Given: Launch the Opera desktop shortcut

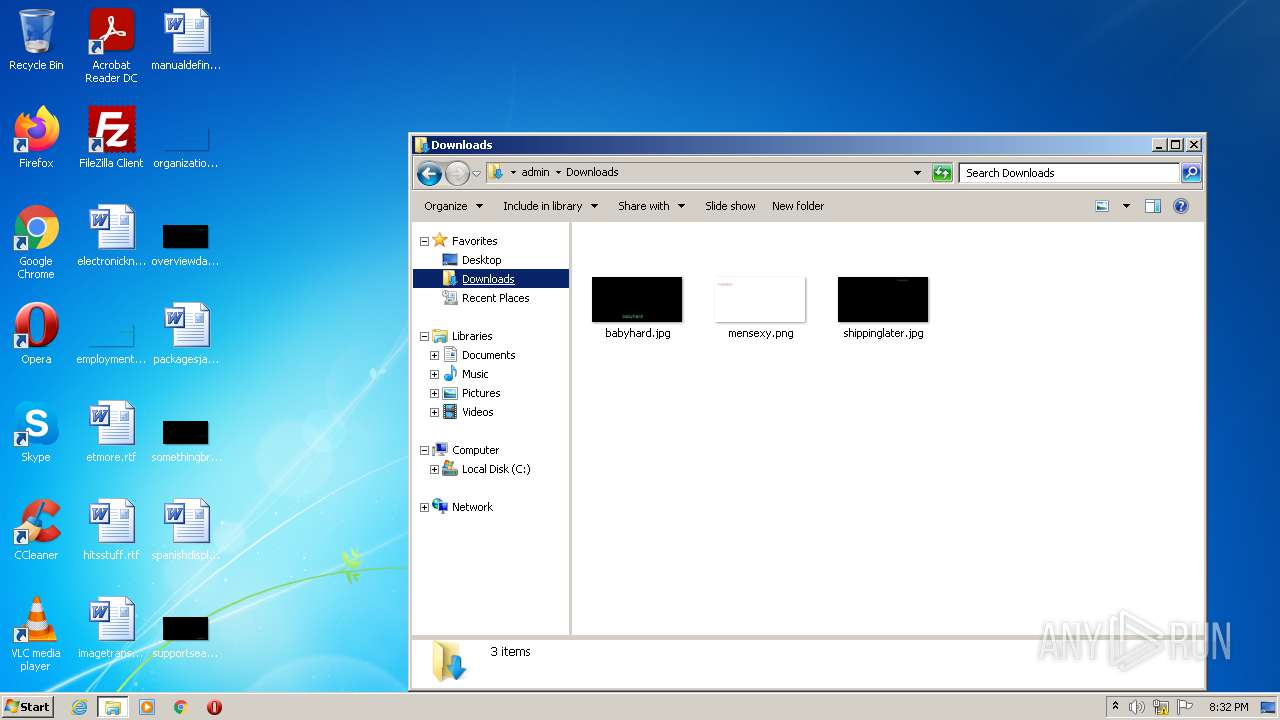Looking at the screenshot, I should coord(36,333).
